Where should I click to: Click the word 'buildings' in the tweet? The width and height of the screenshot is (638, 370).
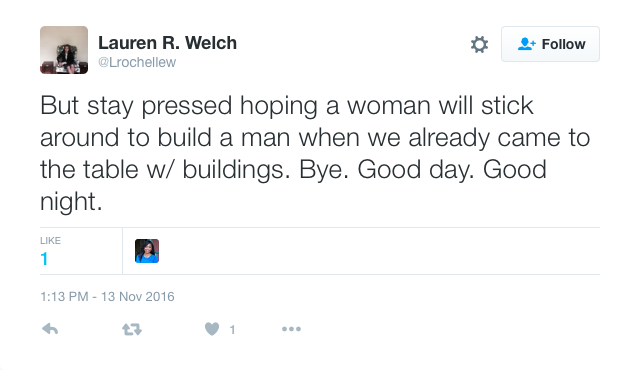(236, 169)
